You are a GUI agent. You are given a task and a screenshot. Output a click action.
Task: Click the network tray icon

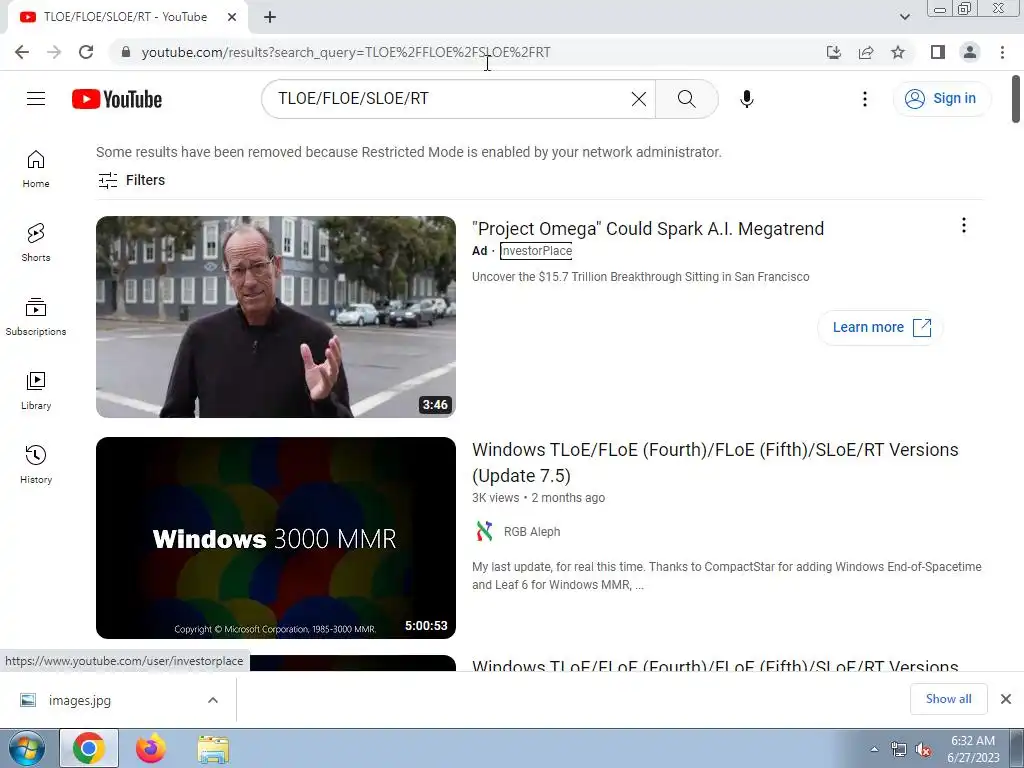(899, 750)
